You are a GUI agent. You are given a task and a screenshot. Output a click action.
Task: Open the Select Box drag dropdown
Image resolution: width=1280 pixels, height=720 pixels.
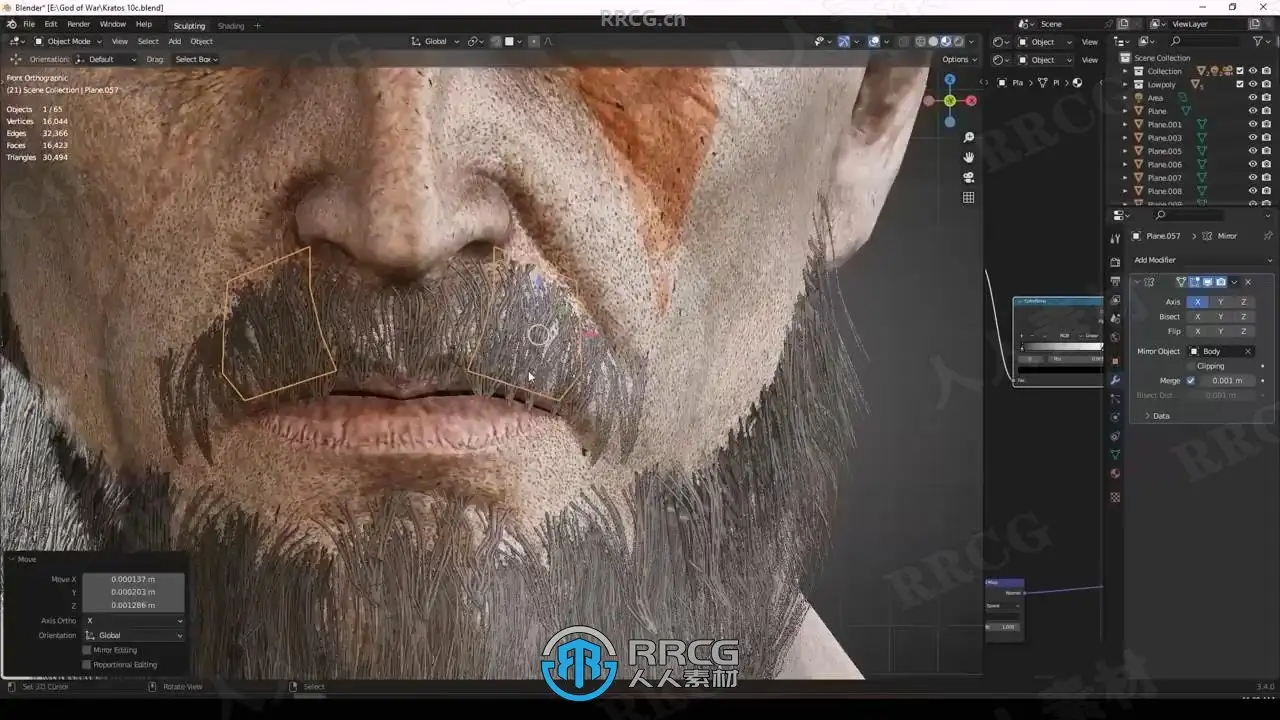tap(196, 59)
